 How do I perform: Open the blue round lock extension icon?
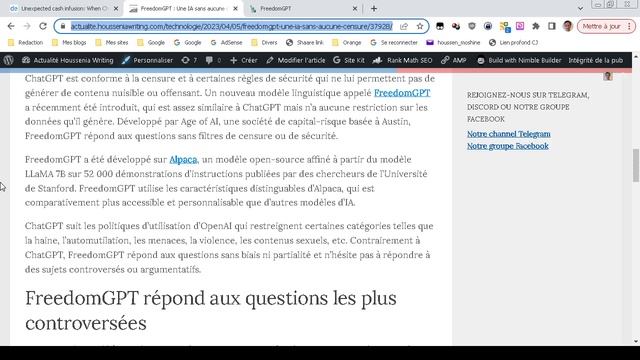pos(488,26)
